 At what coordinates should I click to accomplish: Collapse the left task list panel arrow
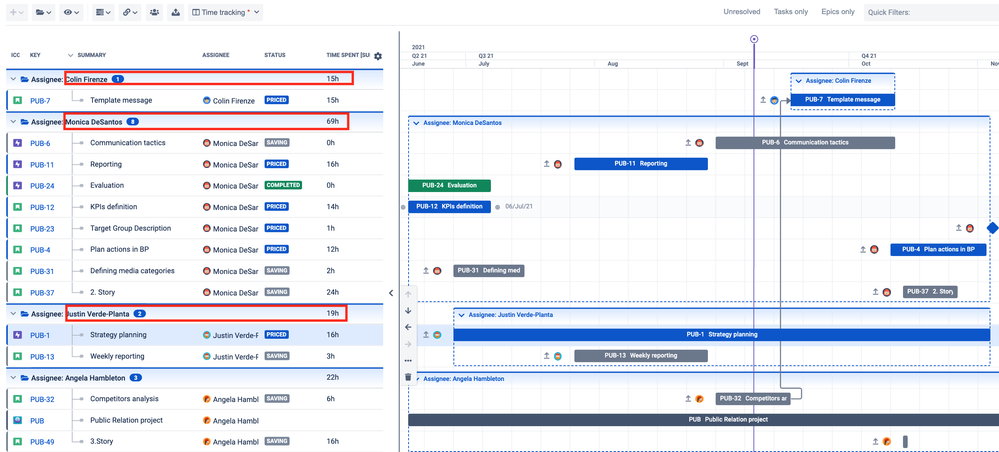coord(391,293)
